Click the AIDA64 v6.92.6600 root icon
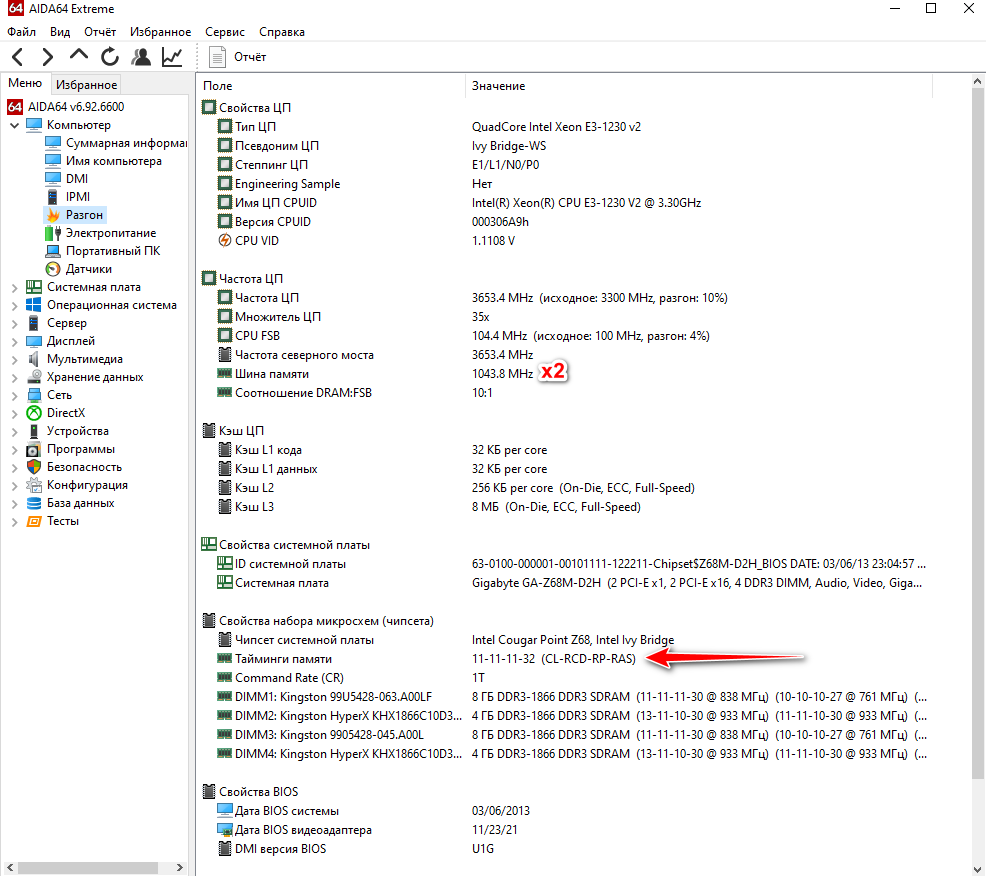The height and width of the screenshot is (876, 986). (15, 107)
